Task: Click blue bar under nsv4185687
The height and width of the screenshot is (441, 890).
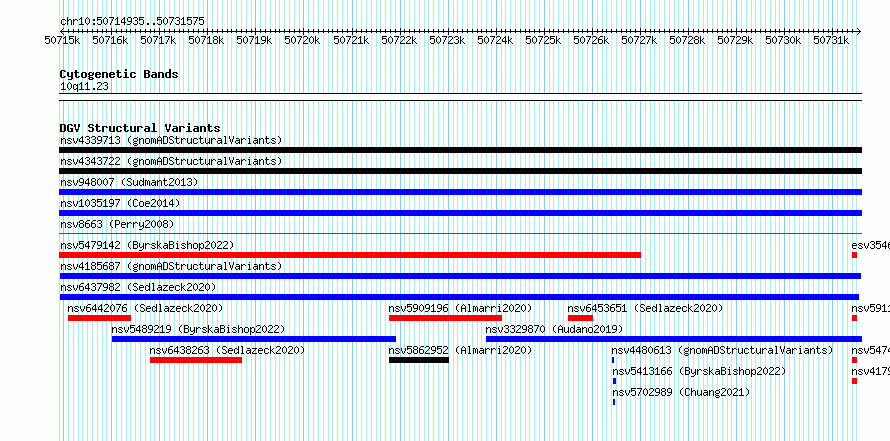Action: pos(460,276)
